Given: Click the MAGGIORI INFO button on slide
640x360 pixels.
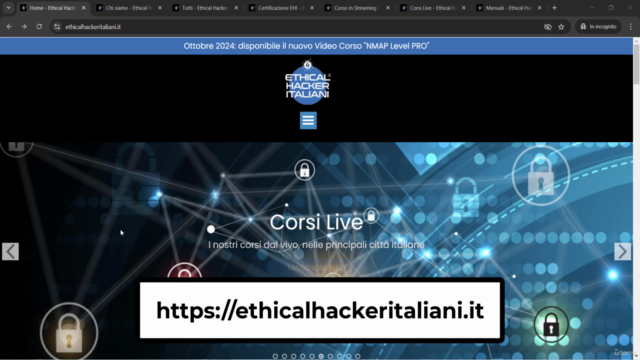Looking at the screenshot, I should [x=316, y=268].
